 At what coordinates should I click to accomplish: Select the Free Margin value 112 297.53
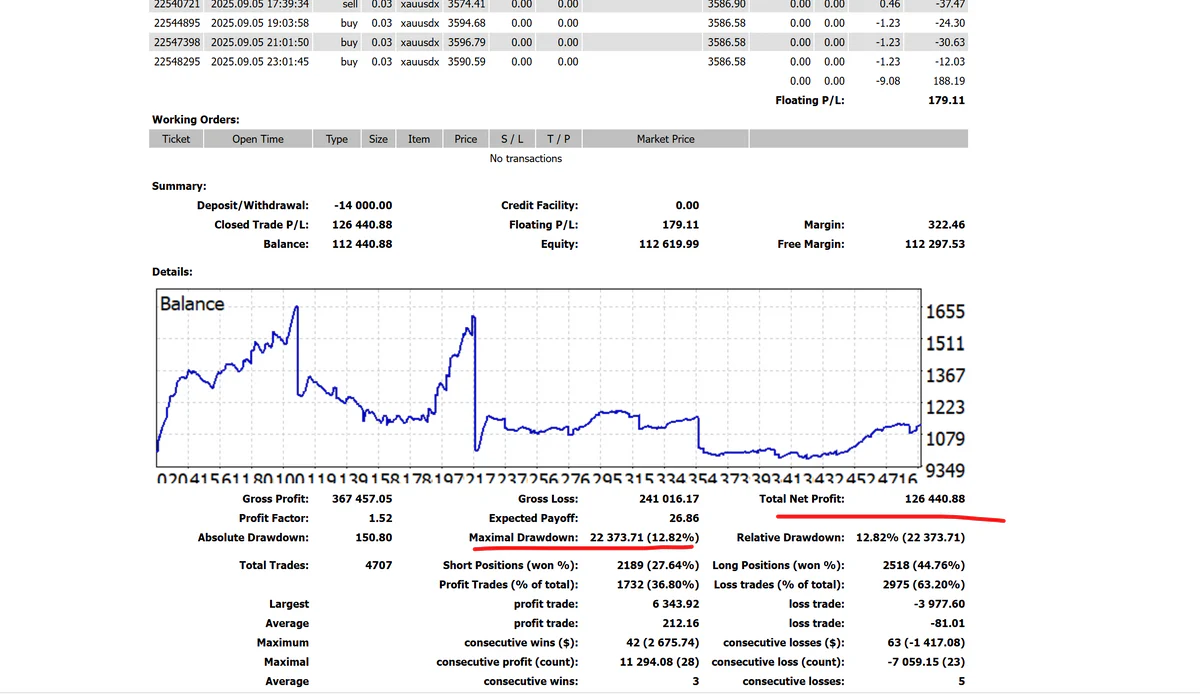(x=935, y=244)
